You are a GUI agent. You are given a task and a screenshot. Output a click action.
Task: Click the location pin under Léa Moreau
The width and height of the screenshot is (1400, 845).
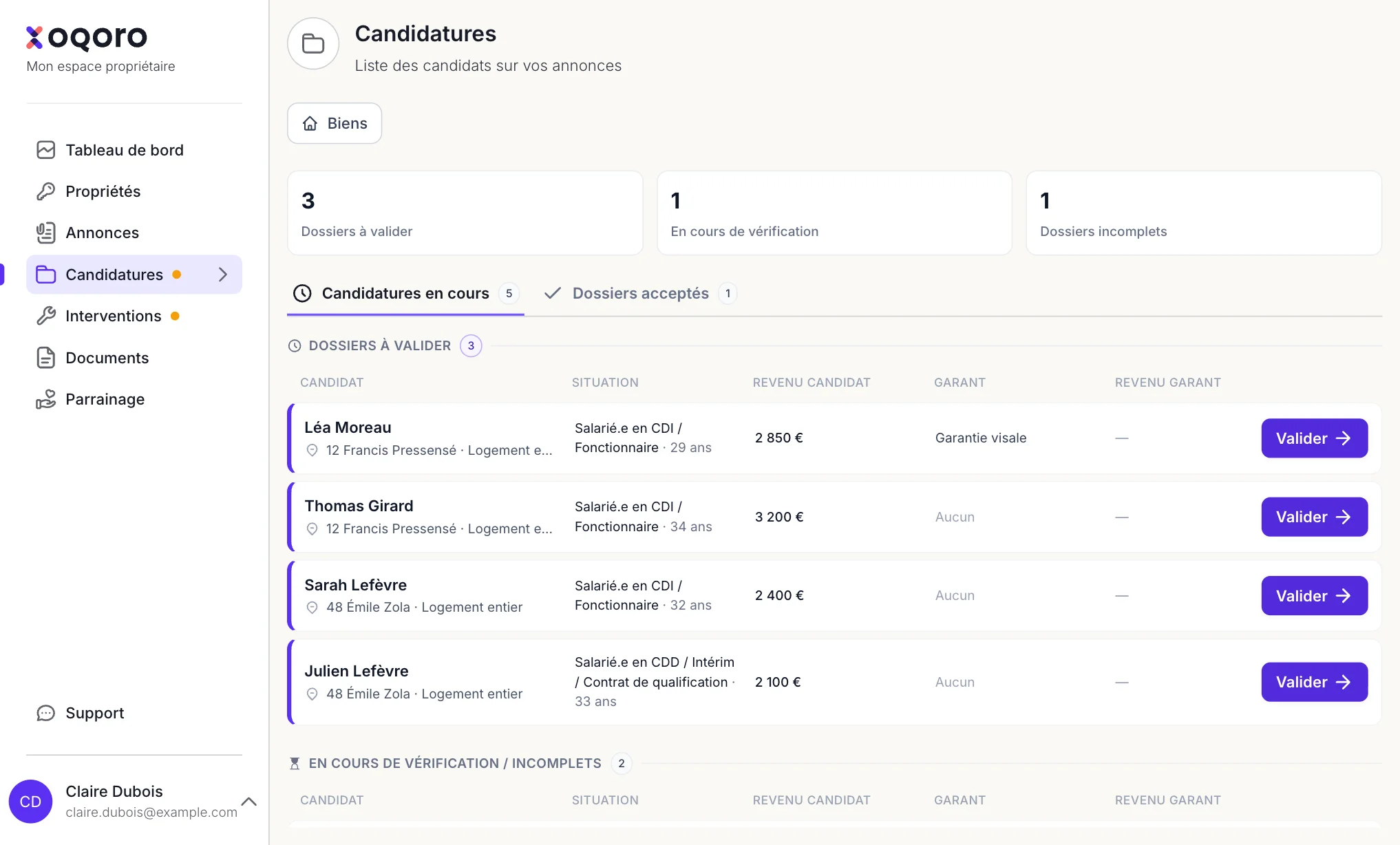312,450
